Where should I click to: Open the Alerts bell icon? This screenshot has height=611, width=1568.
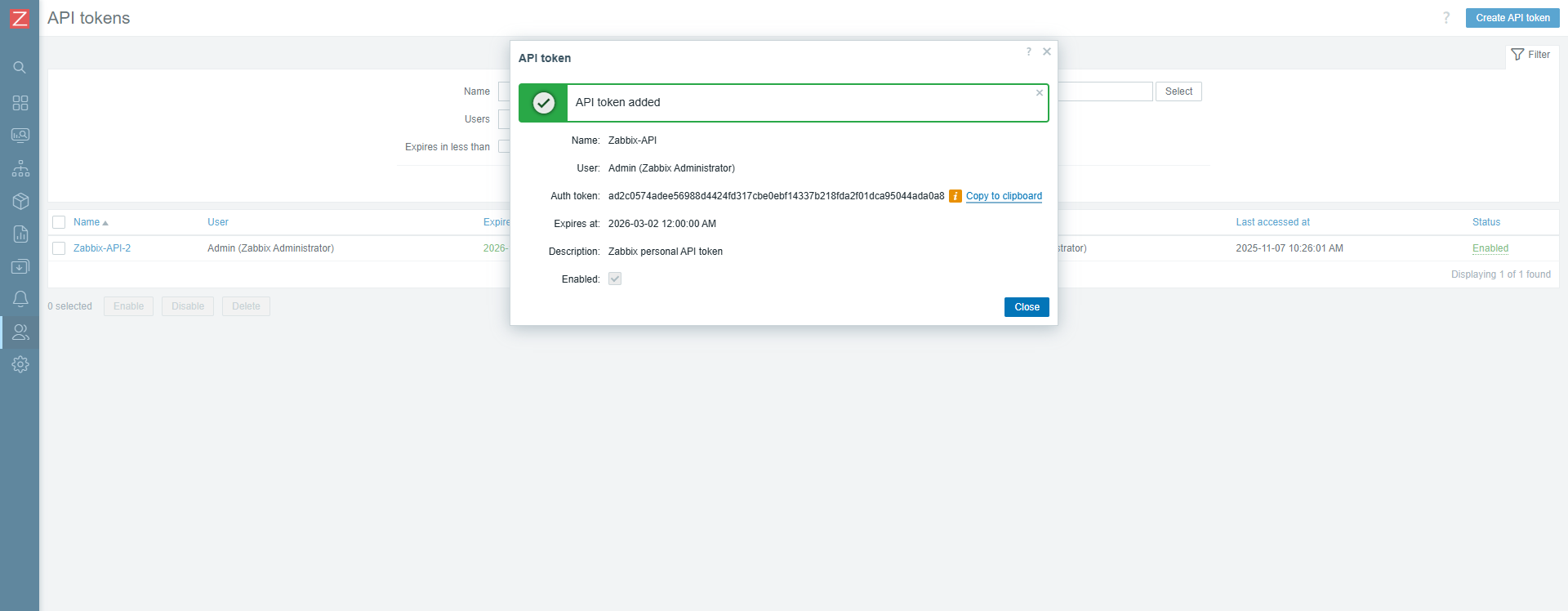[20, 299]
